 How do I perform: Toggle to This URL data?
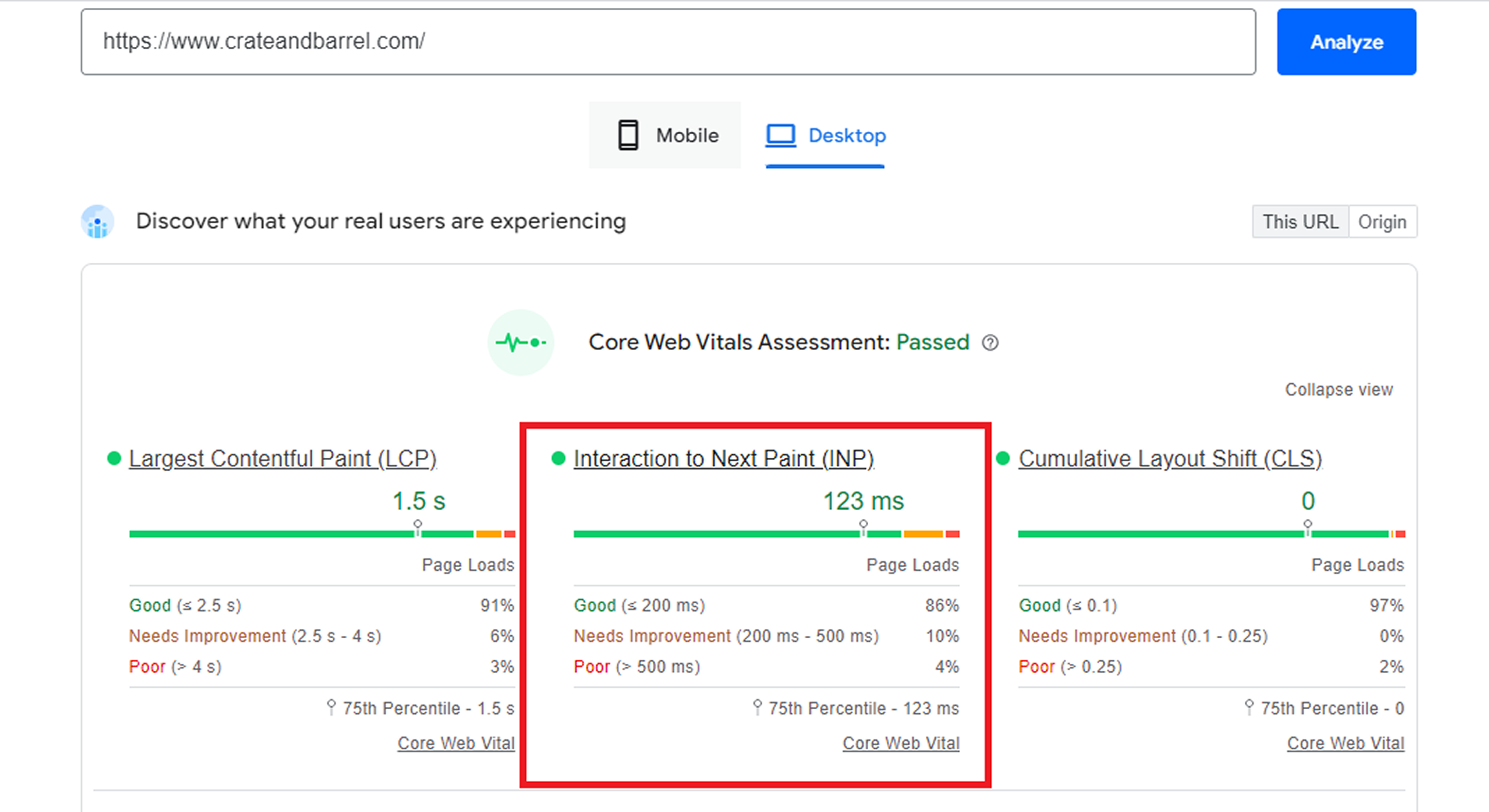coord(1300,222)
